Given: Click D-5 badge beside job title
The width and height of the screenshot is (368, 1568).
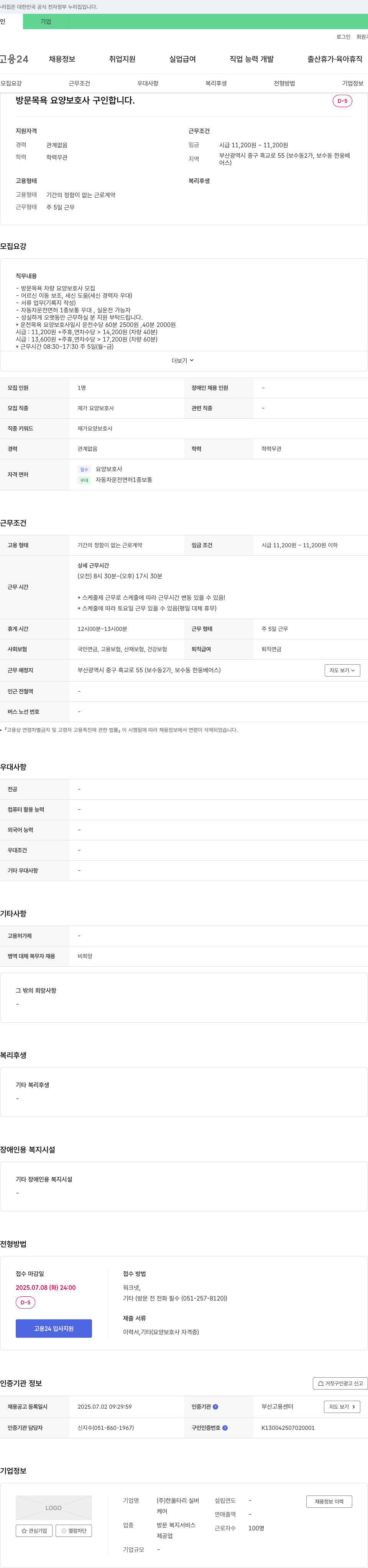Looking at the screenshot, I should 342,101.
